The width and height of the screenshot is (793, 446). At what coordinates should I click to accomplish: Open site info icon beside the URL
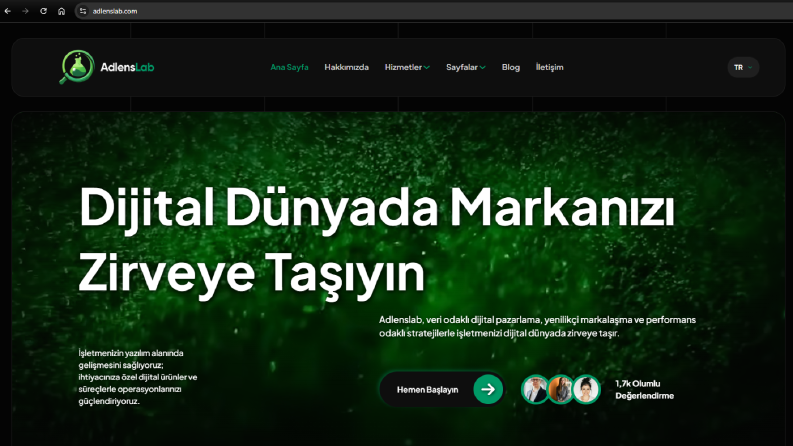click(83, 11)
